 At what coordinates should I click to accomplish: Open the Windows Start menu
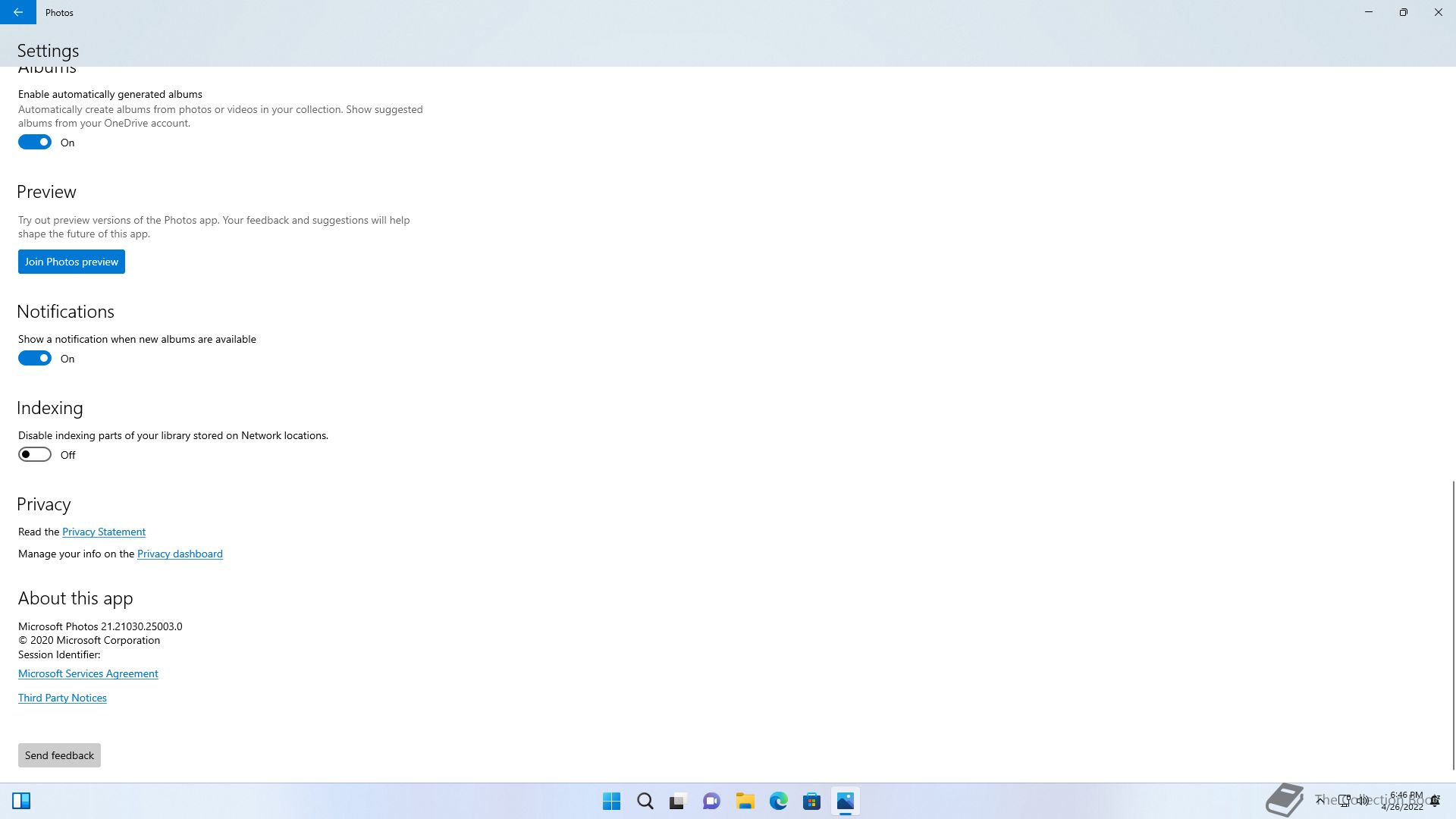click(x=611, y=801)
